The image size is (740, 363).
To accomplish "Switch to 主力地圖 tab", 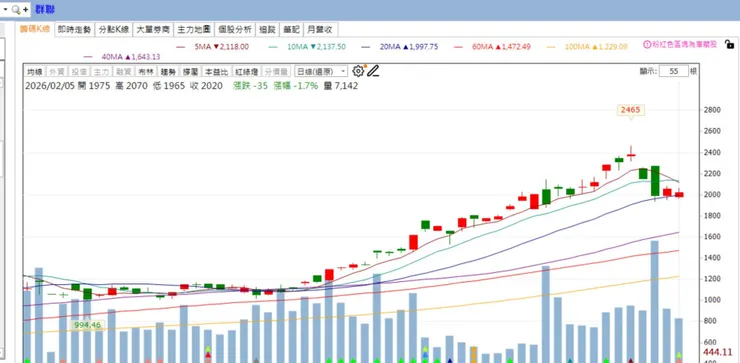I will pos(194,29).
